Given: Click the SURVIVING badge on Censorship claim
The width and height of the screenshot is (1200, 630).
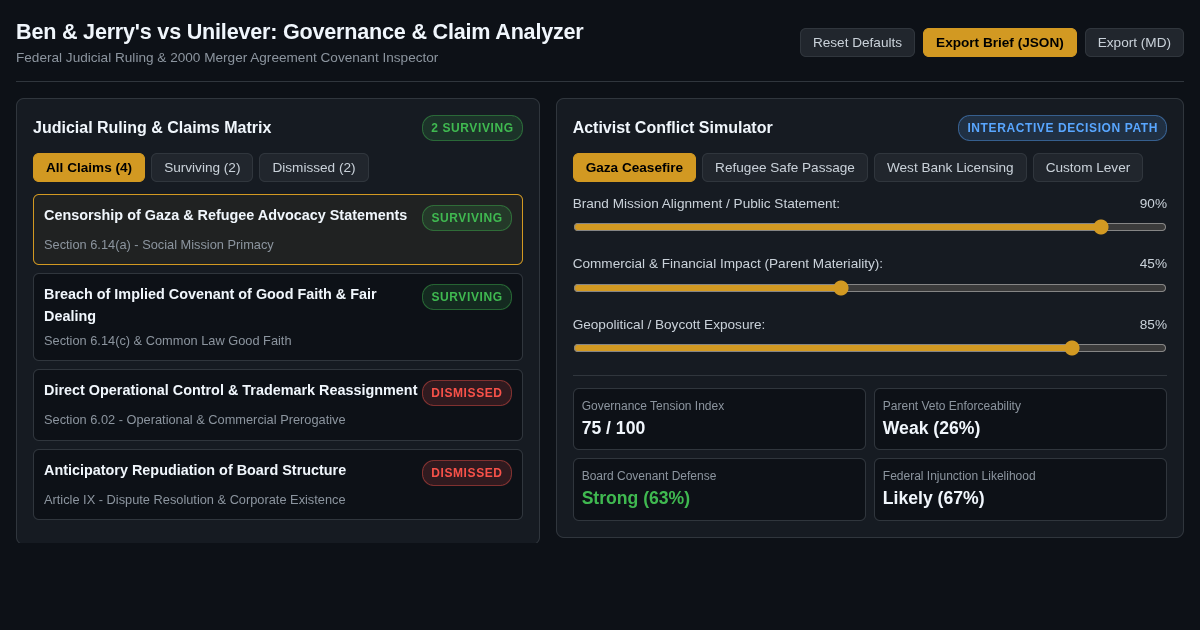Looking at the screenshot, I should pos(467,218).
